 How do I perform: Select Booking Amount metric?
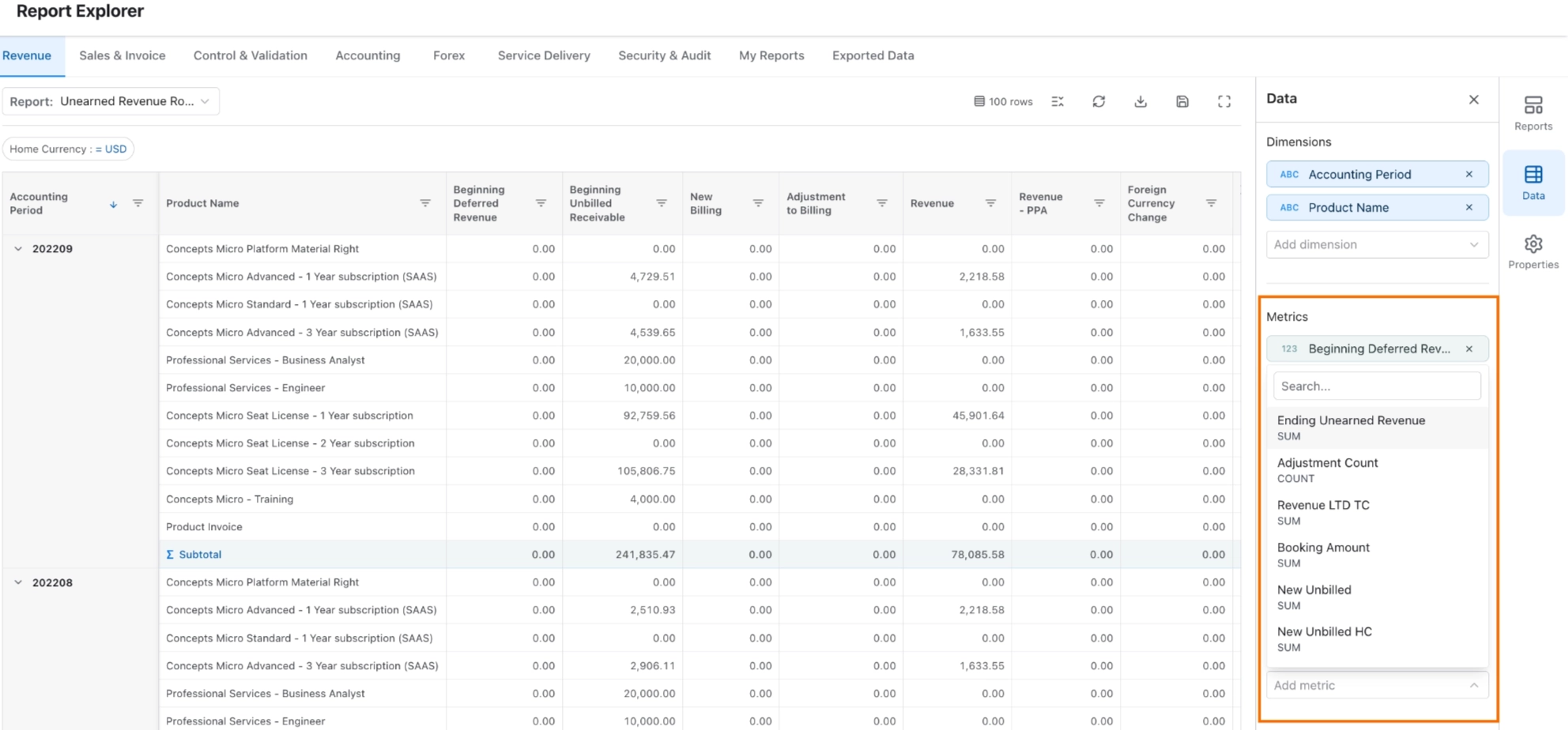pos(1377,555)
